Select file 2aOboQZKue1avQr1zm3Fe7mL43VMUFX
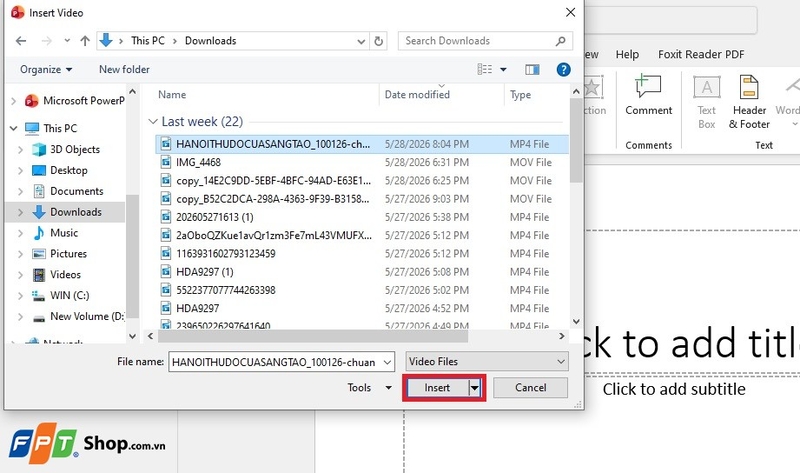This screenshot has width=800, height=473. click(x=362, y=235)
